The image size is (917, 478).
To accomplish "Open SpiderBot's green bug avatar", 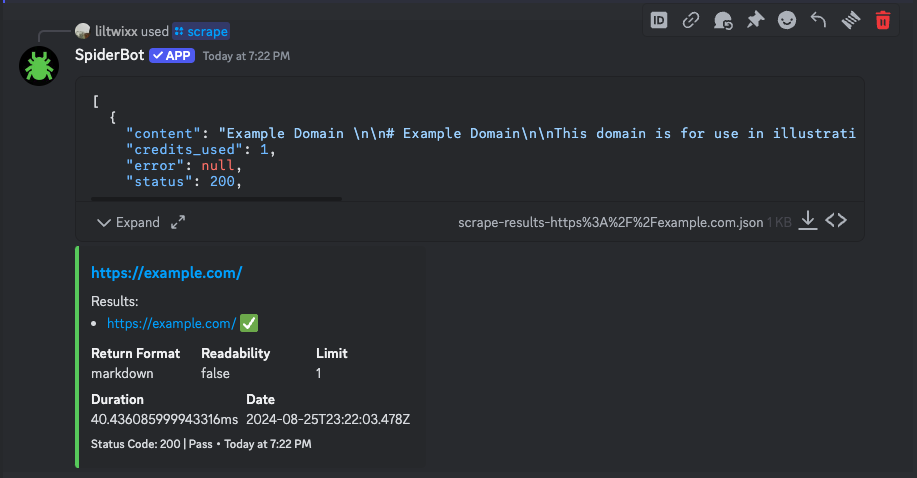I will coord(39,66).
